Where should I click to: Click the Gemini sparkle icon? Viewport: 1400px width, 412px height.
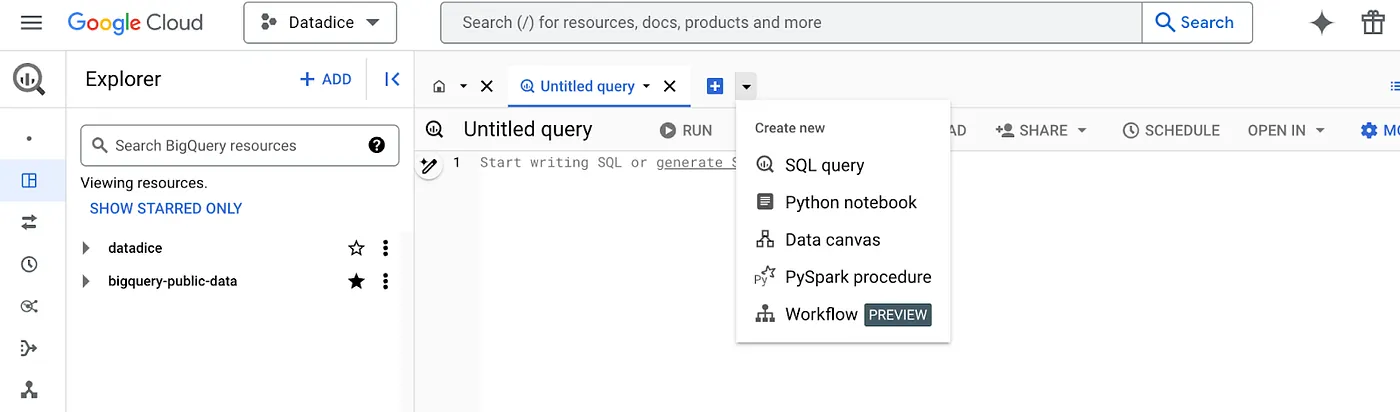click(1322, 23)
